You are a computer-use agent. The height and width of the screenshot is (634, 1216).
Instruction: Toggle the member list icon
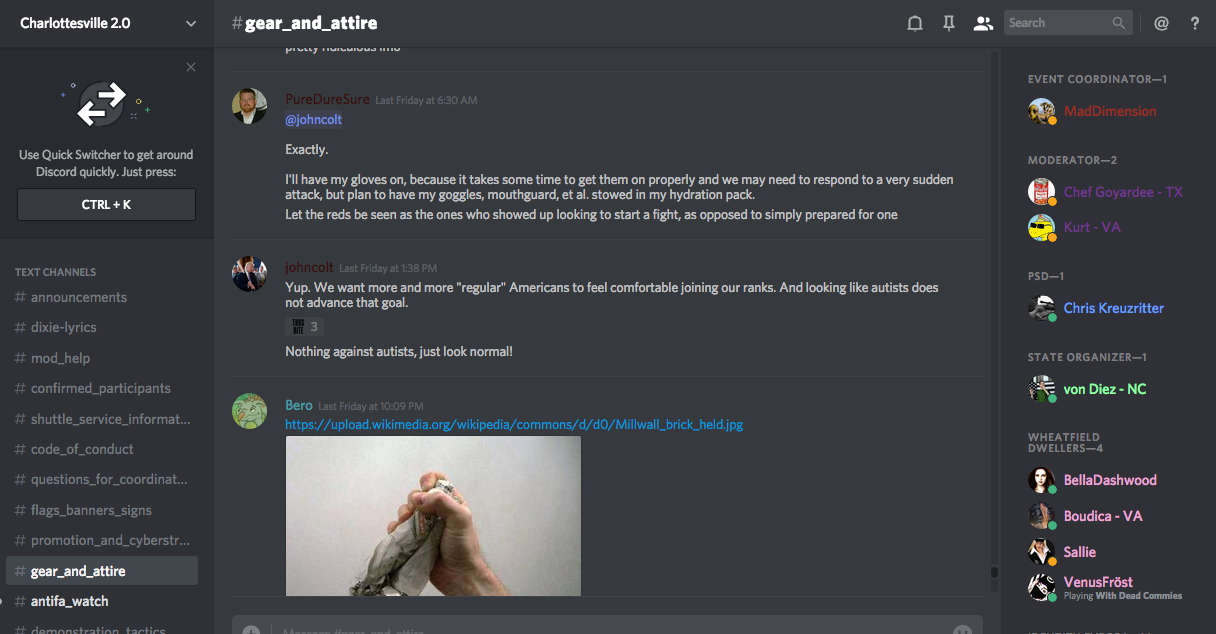point(983,23)
